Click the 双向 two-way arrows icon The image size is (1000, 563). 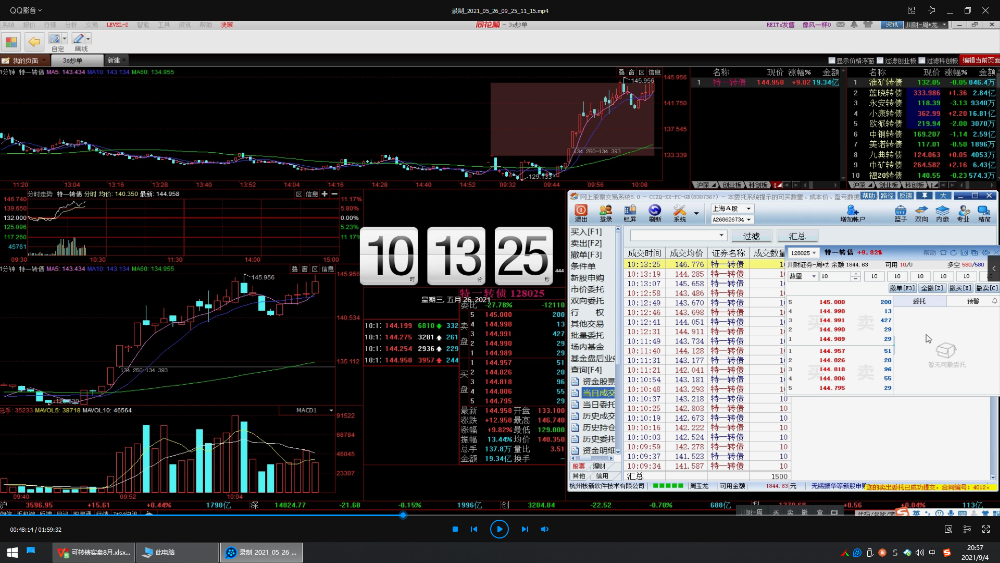coord(921,213)
